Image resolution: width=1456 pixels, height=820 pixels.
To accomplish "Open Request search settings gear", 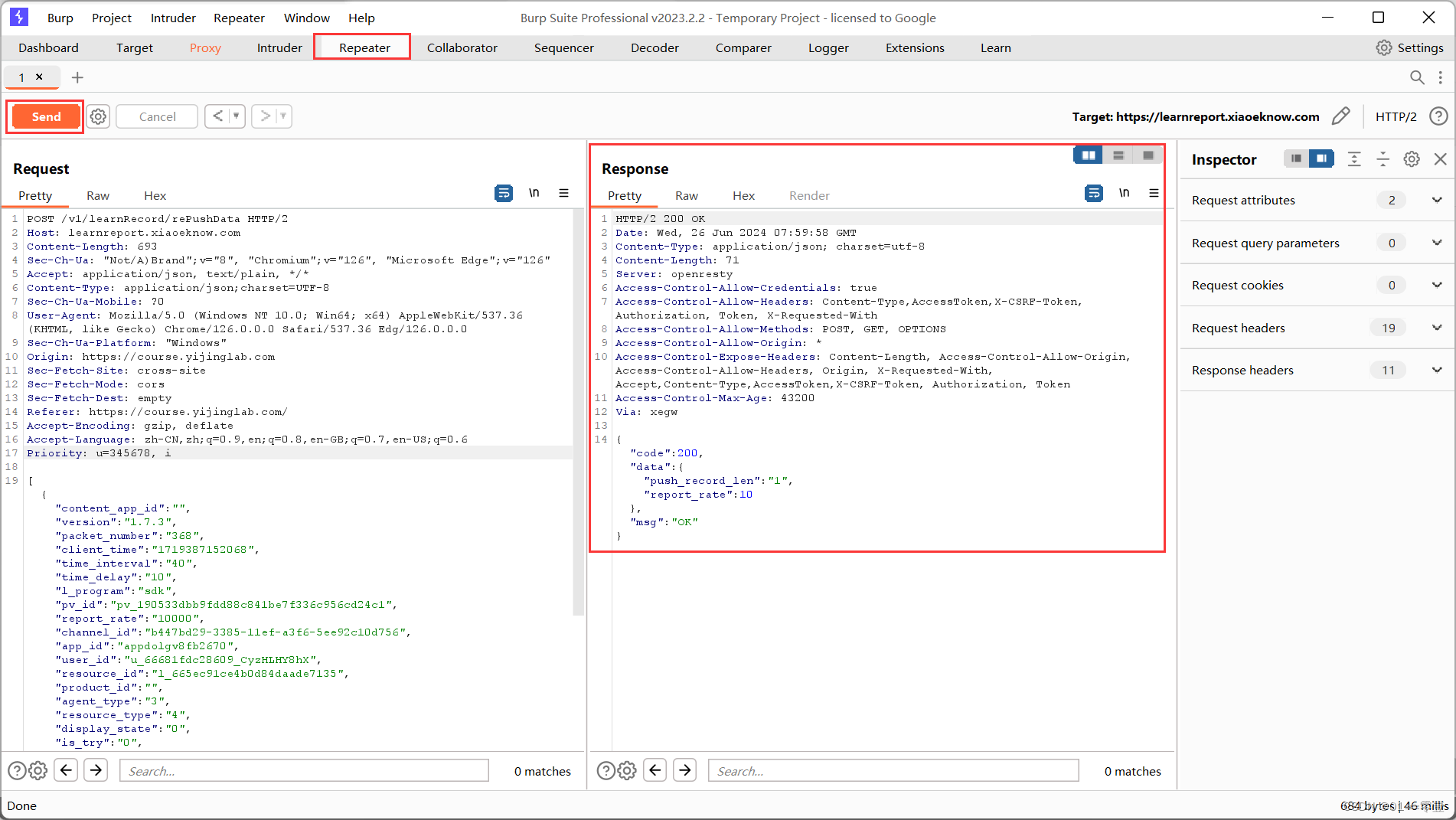I will (38, 770).
